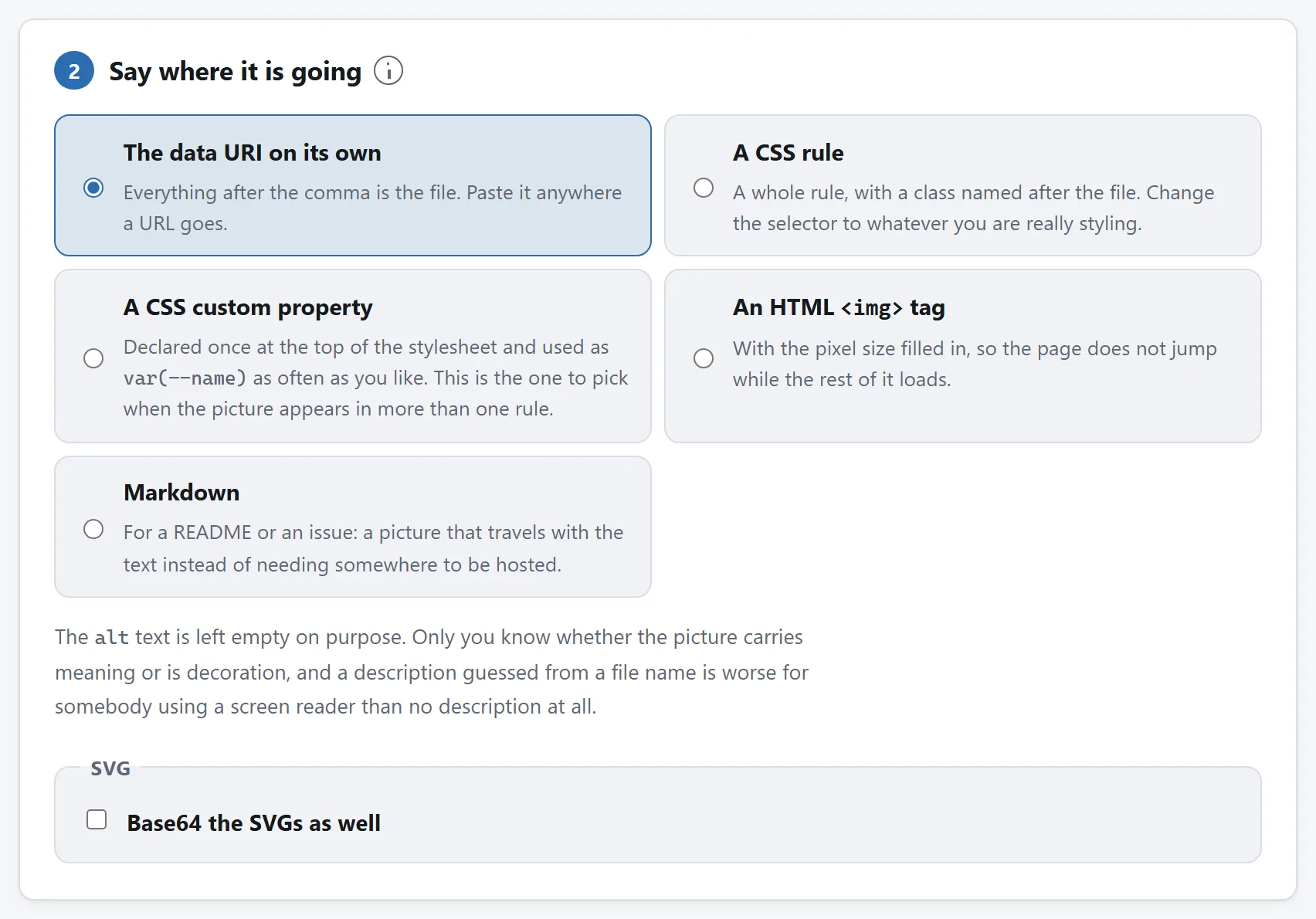Click the A CSS custom property title
This screenshot has height=919, width=1316.
coord(248,307)
